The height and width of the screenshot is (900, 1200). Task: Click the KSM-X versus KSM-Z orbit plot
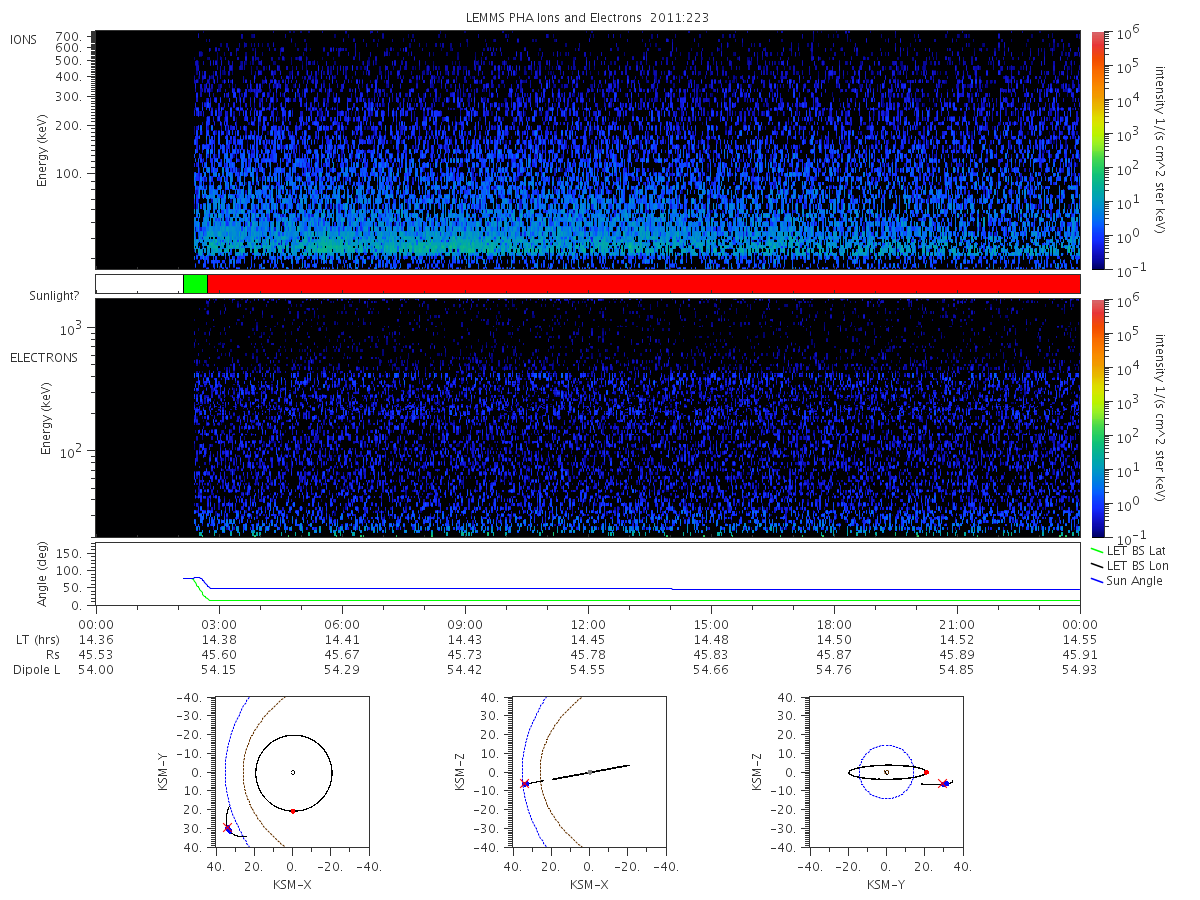[588, 772]
